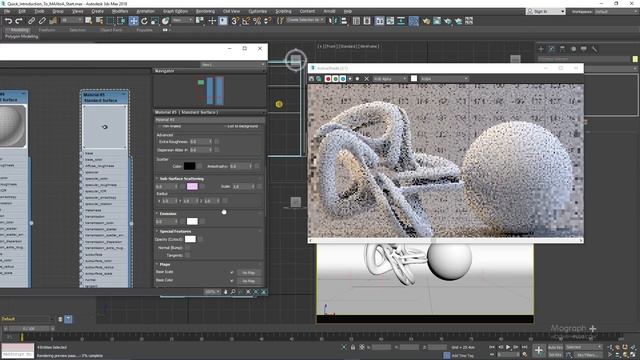Image resolution: width=640 pixels, height=360 pixels.
Task: Click No Map button for Base Color
Action: (249, 281)
